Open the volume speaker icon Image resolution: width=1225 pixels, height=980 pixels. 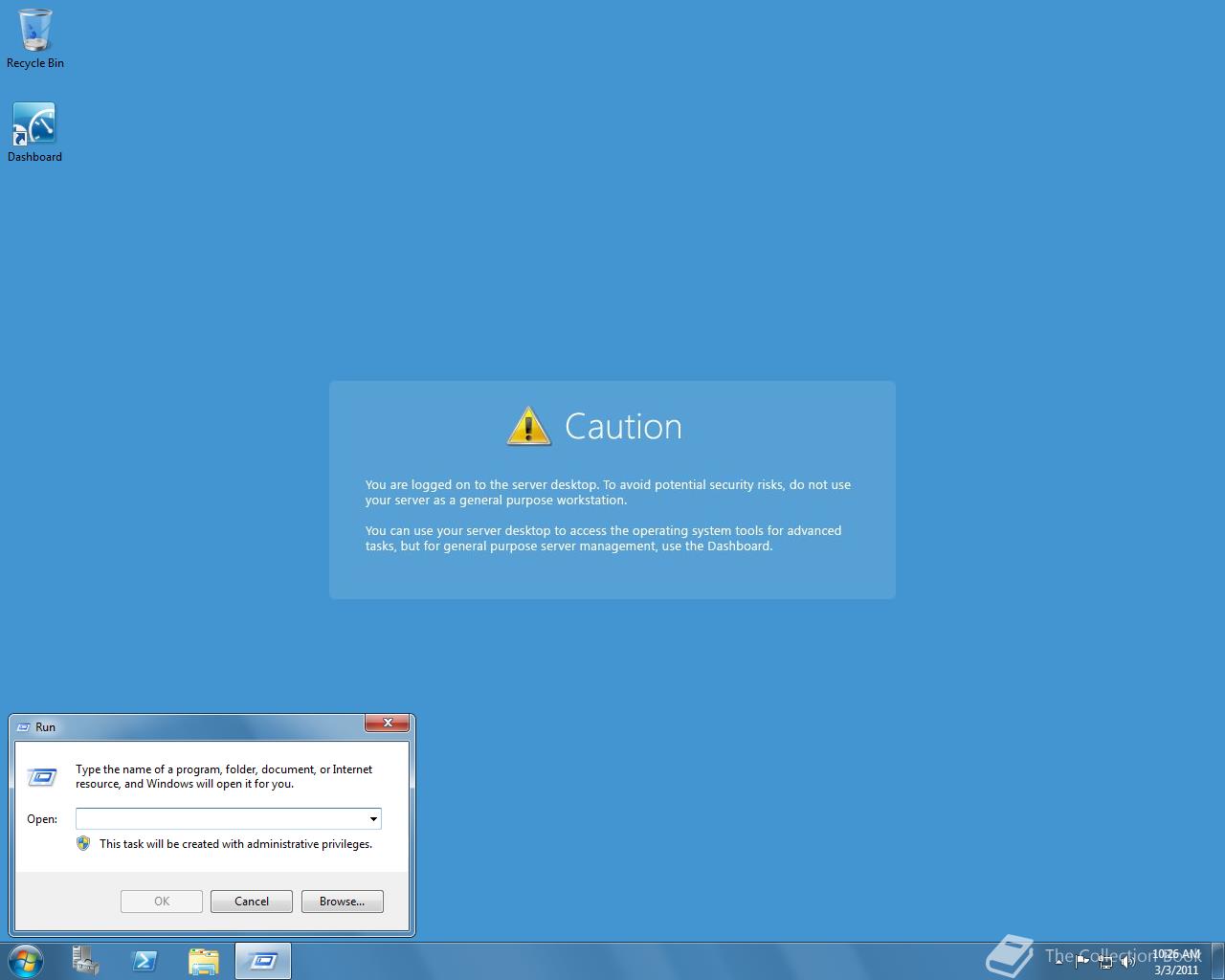(1127, 962)
